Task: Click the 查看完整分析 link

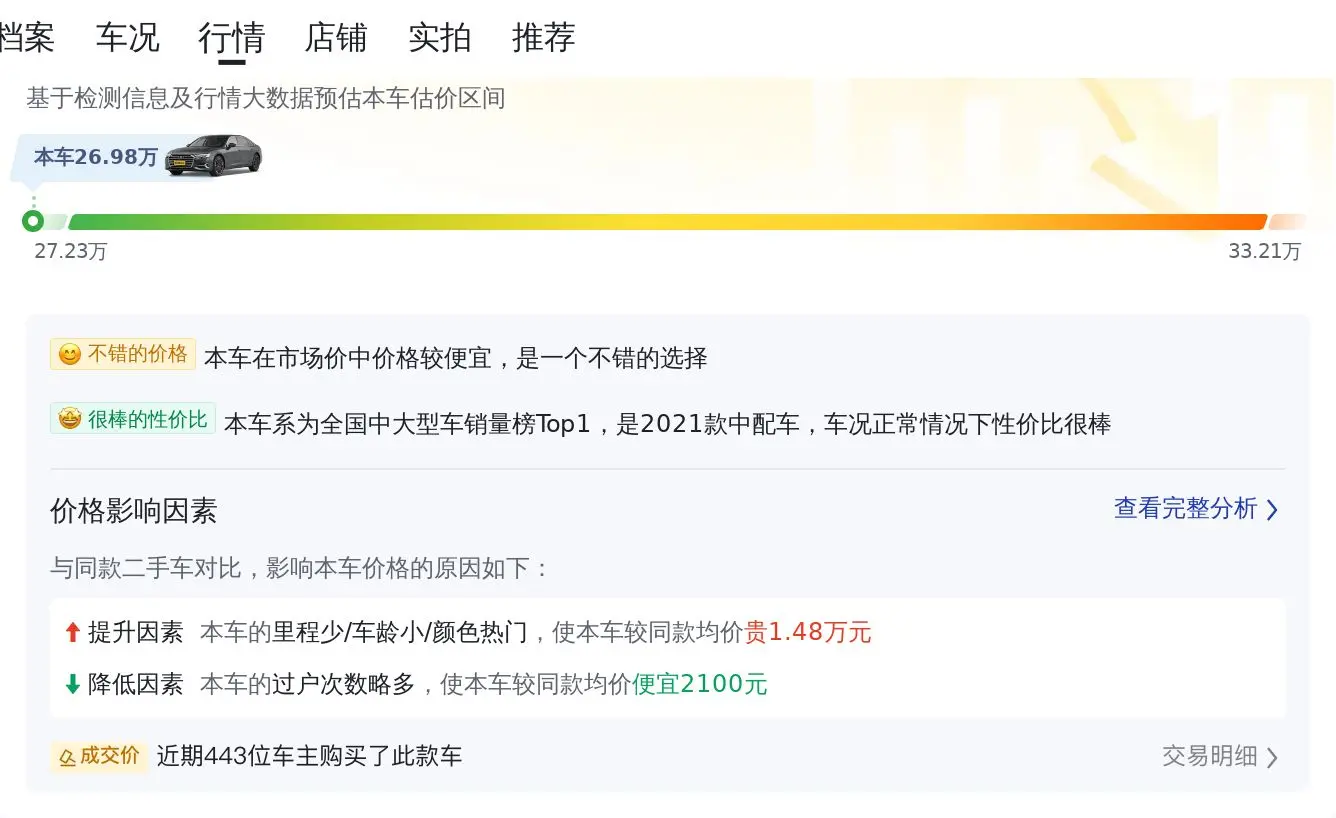Action: tap(1185, 508)
